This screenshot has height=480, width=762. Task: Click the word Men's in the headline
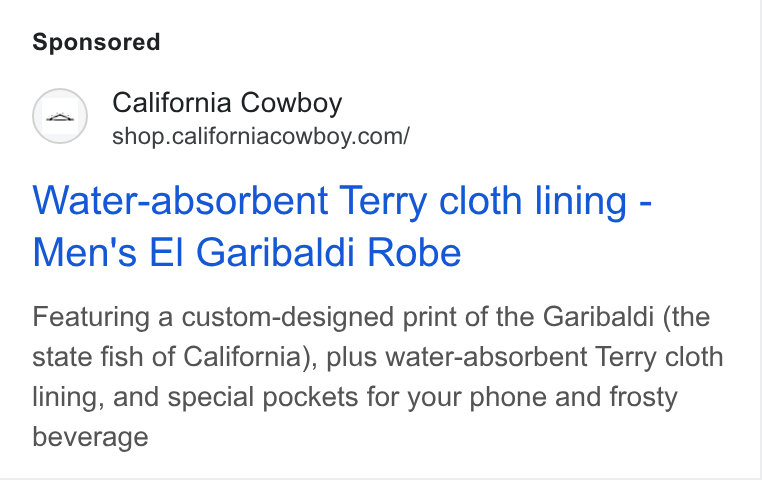pyautogui.click(x=85, y=253)
